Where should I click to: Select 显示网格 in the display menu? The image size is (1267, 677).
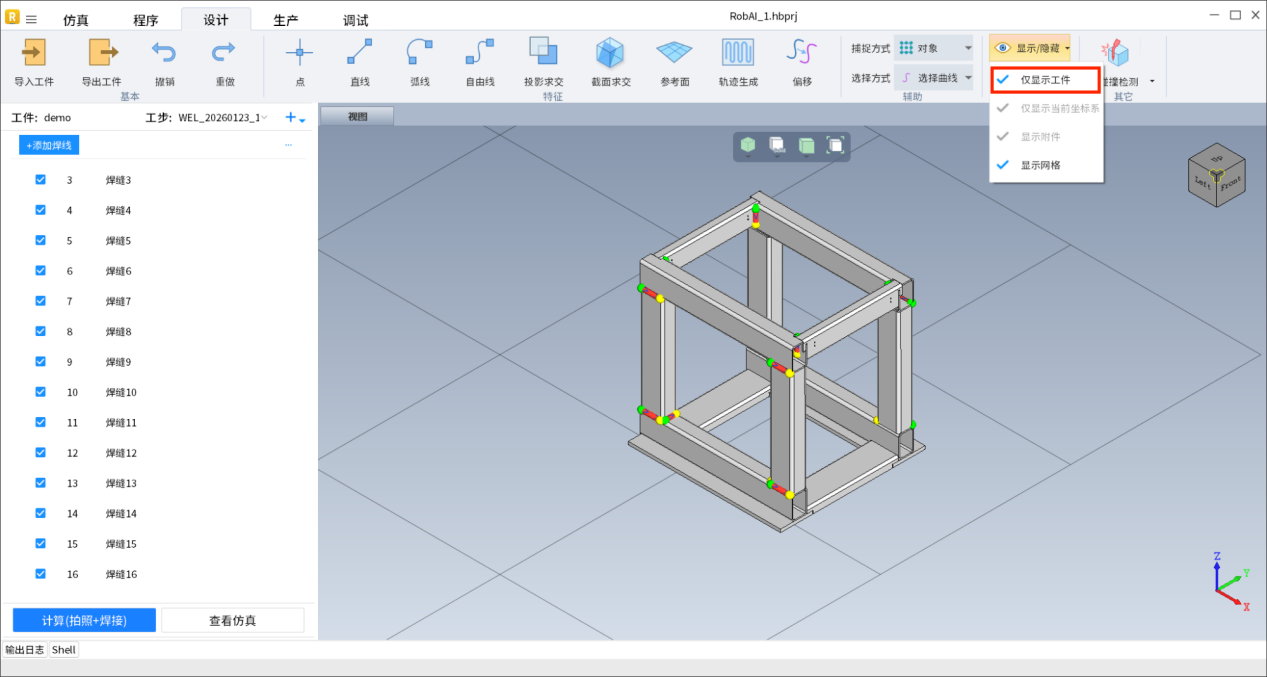(1040, 165)
